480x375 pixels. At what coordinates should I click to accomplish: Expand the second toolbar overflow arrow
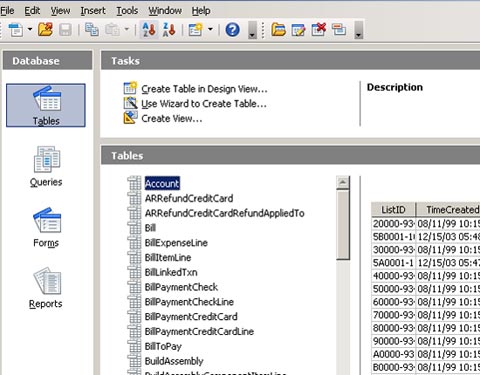click(359, 30)
